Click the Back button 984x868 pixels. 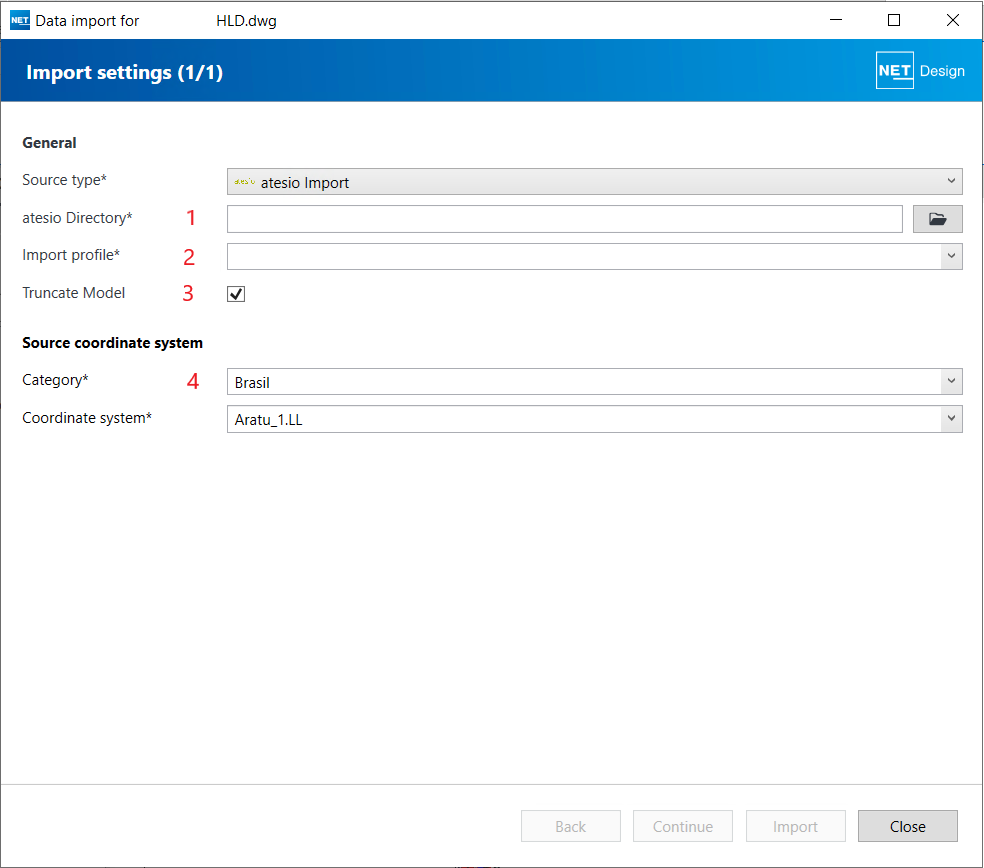(571, 827)
